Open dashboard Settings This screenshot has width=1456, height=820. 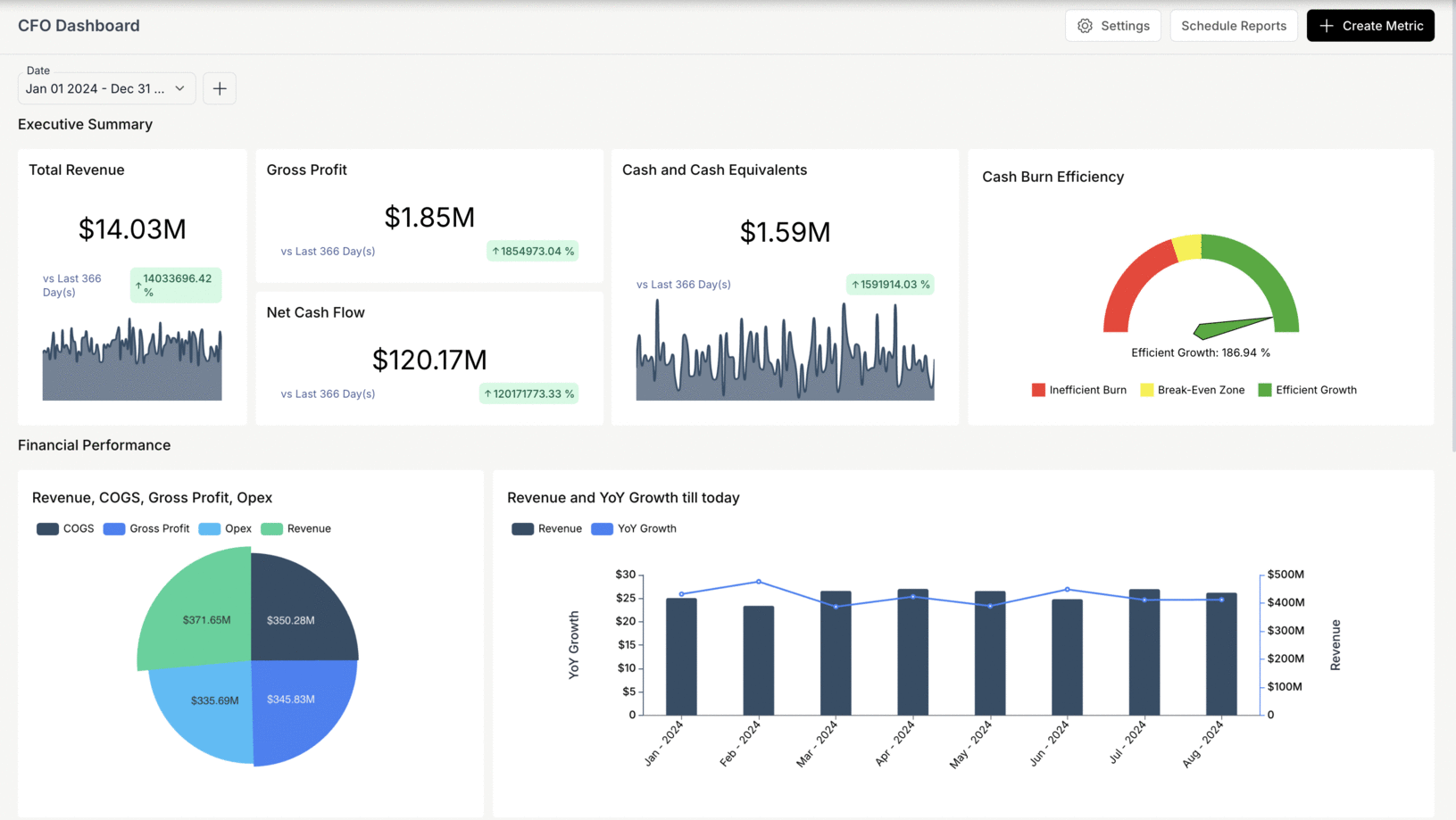coord(1112,26)
